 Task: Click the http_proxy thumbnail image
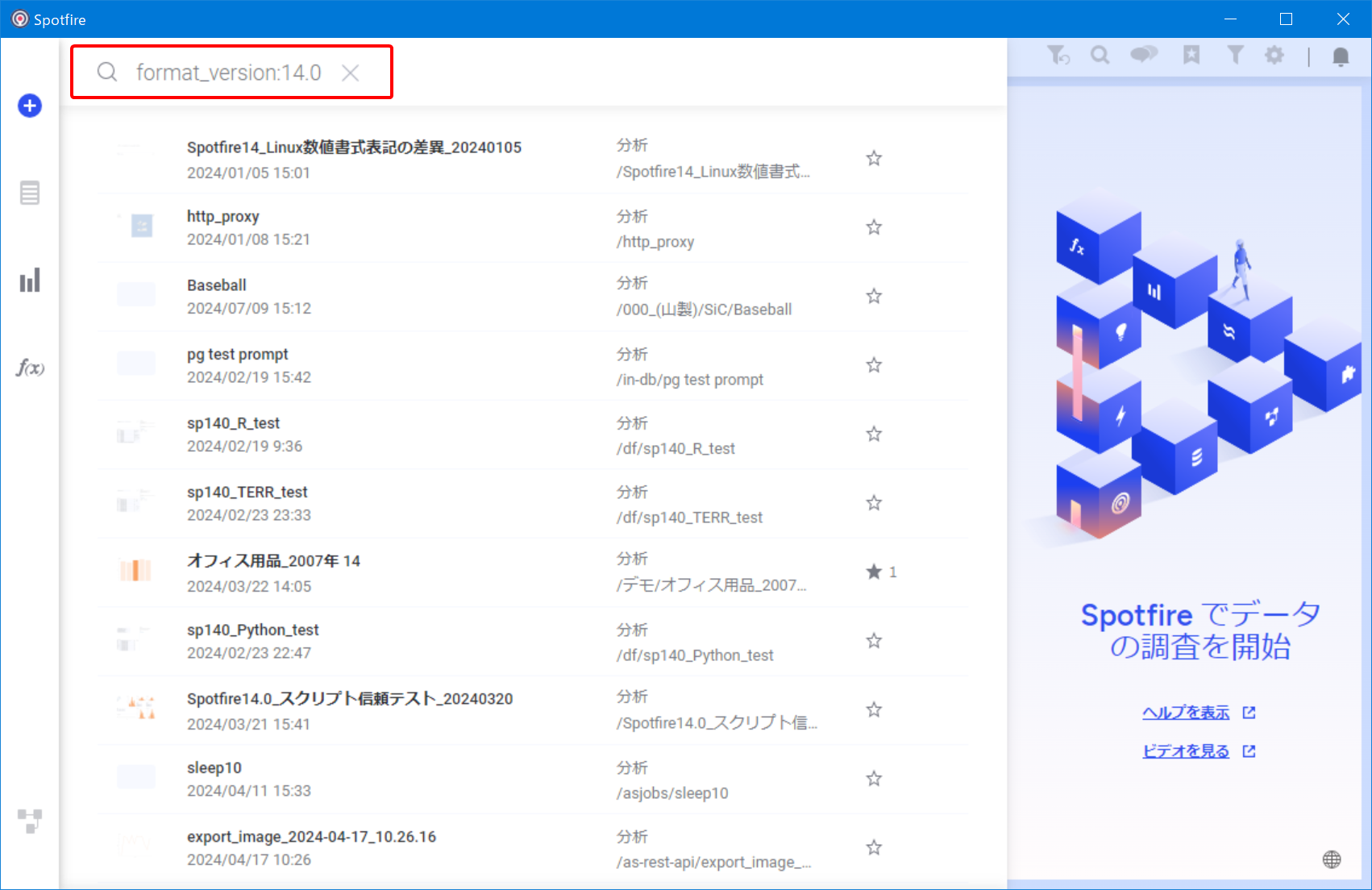tap(136, 226)
